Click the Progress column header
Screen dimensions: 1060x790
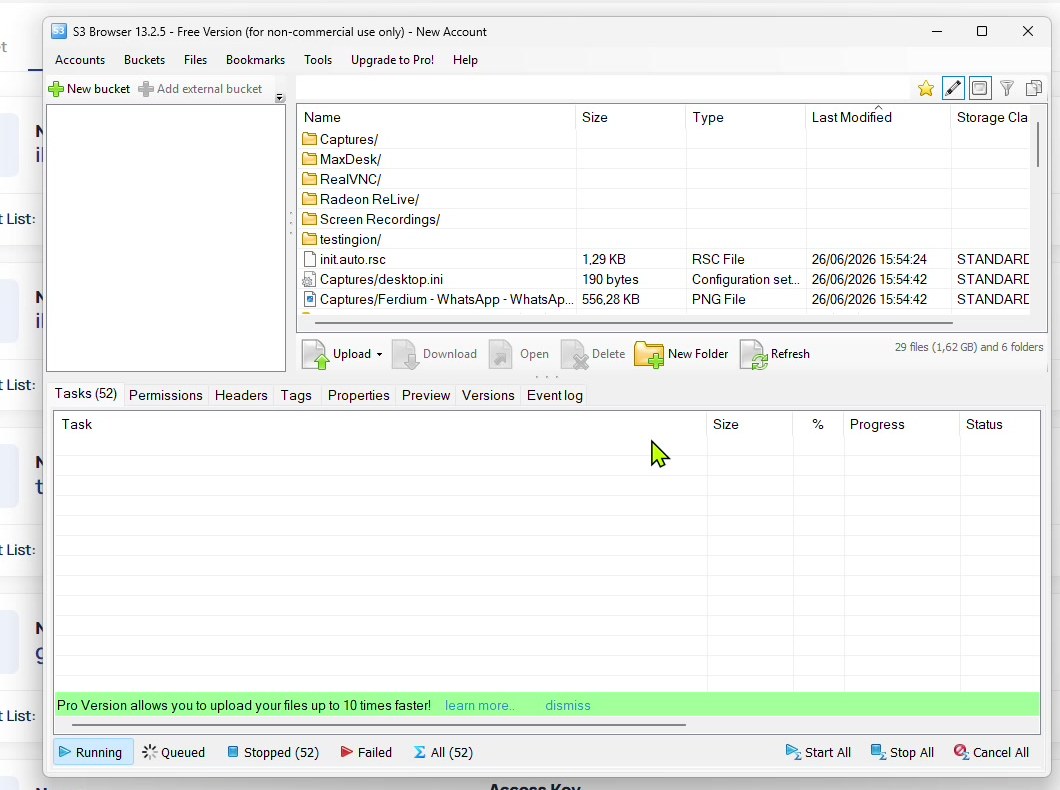(901, 424)
